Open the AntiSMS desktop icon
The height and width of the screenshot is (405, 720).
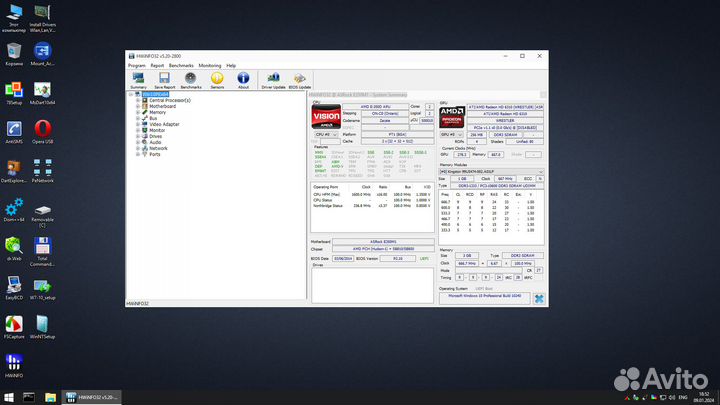(x=14, y=132)
